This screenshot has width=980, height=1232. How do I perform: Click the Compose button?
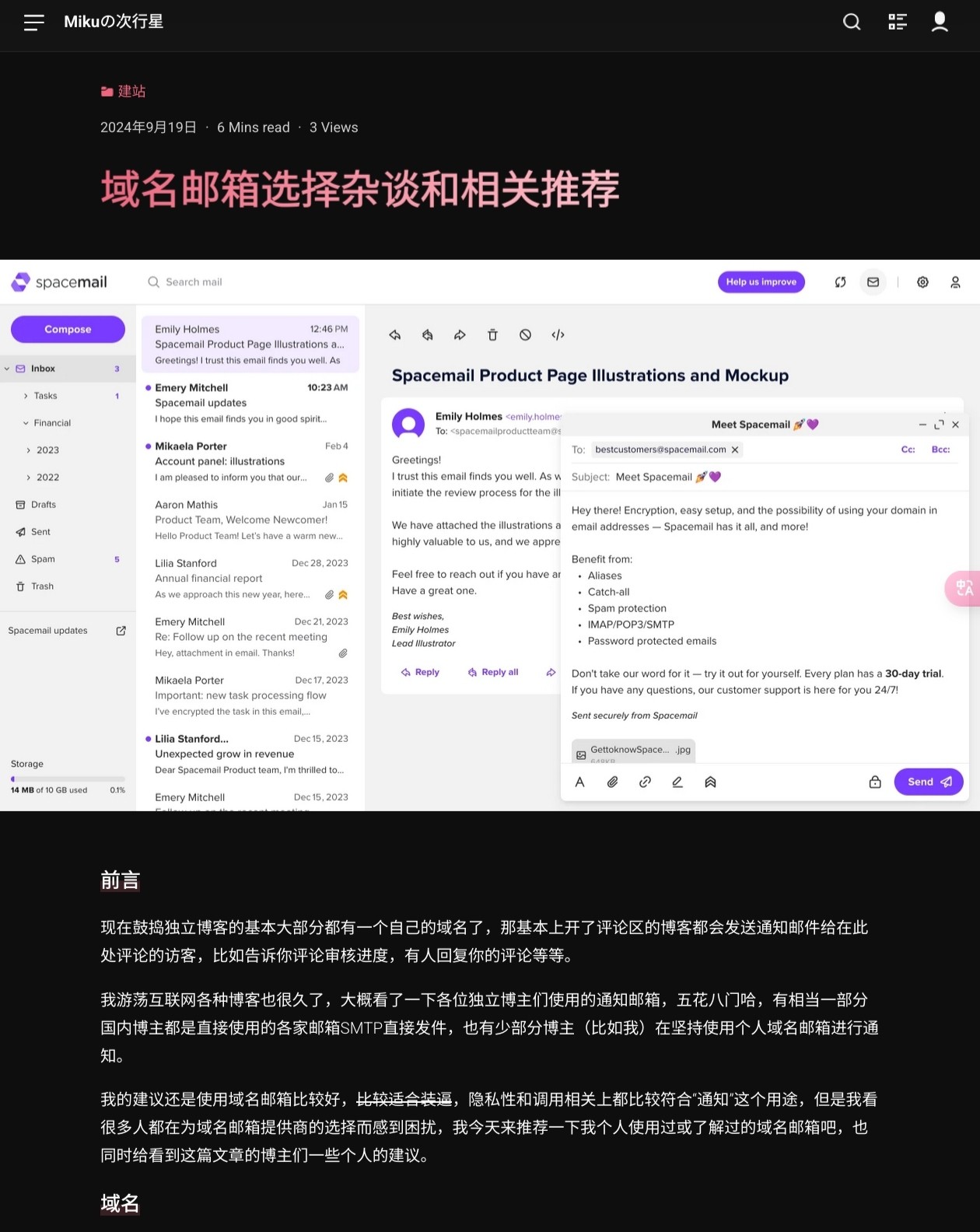pos(68,329)
